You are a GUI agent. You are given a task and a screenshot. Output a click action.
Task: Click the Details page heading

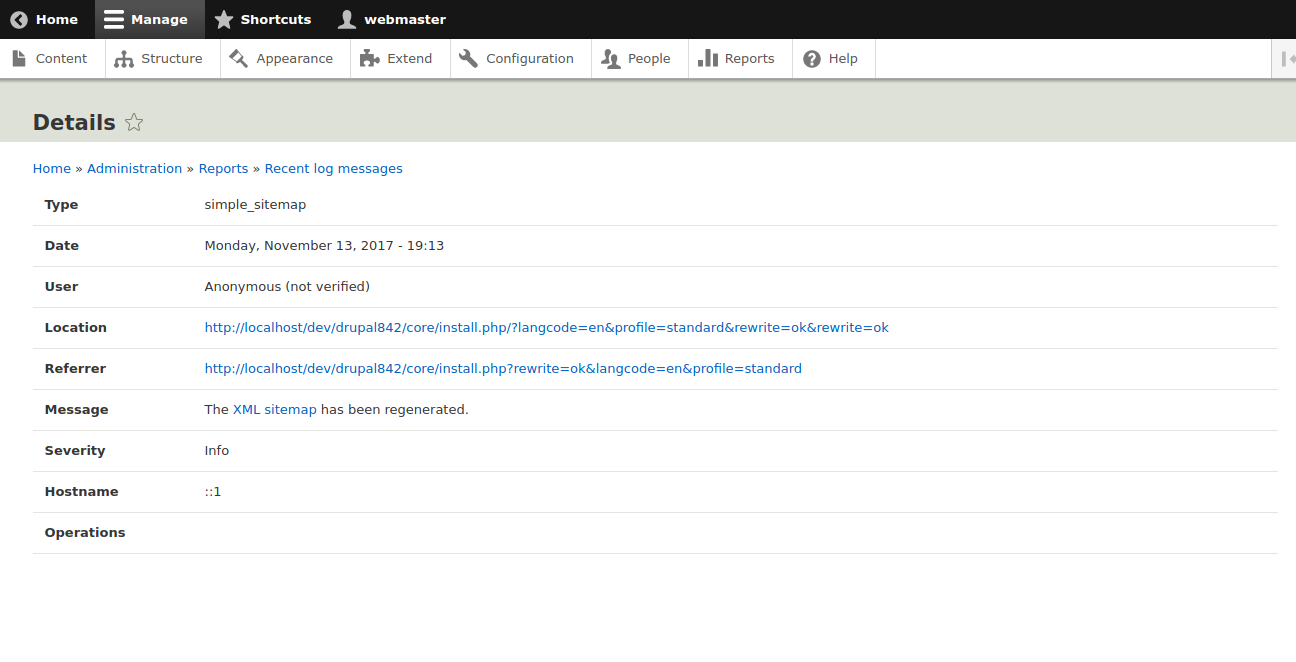click(x=74, y=122)
